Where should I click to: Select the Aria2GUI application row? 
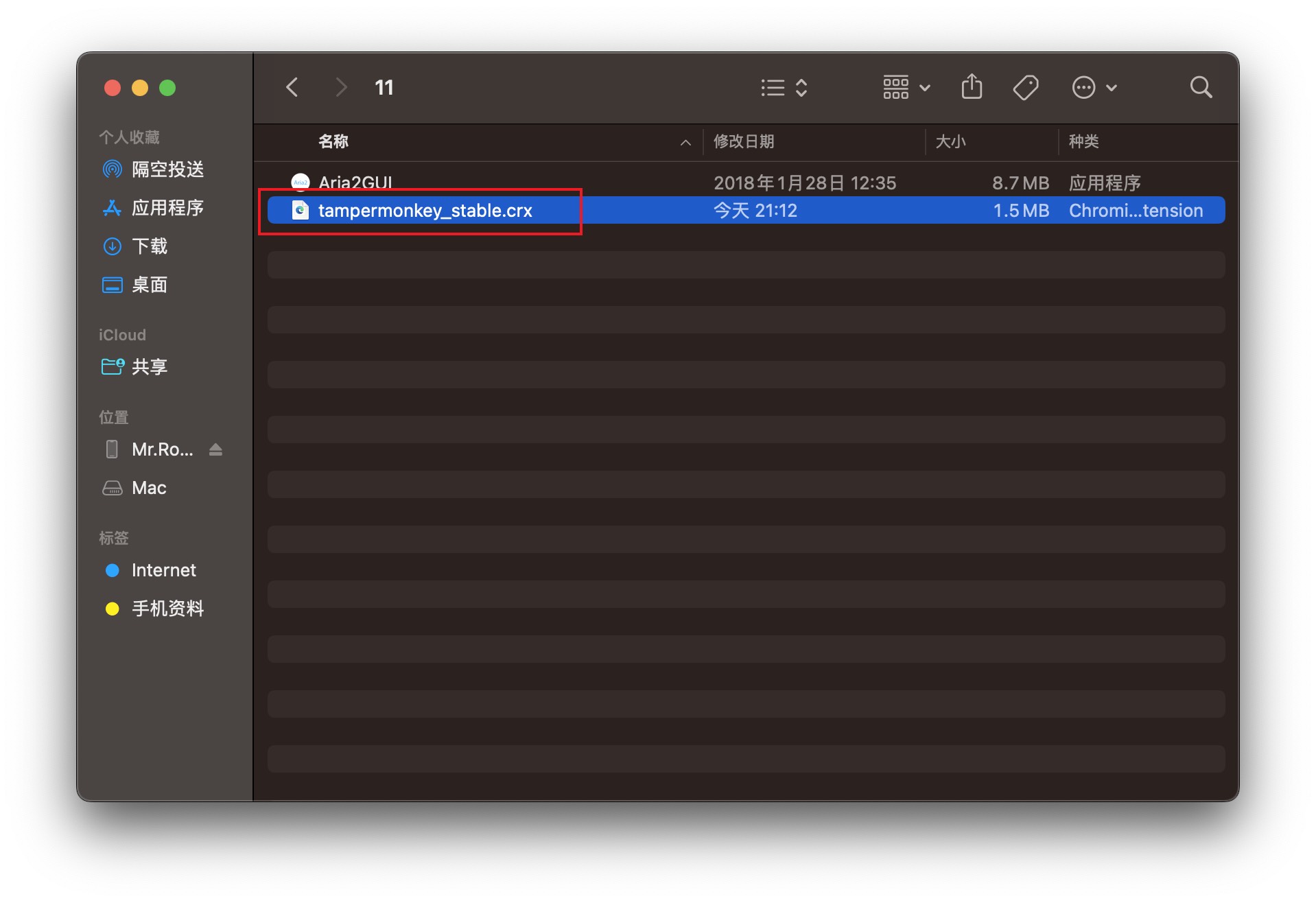point(746,183)
